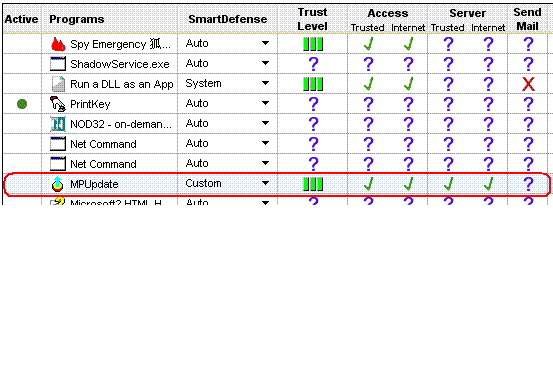Screen dimensions: 553x384
Task: Click Server Trusted question mark for Spy Emergency
Action: click(448, 44)
